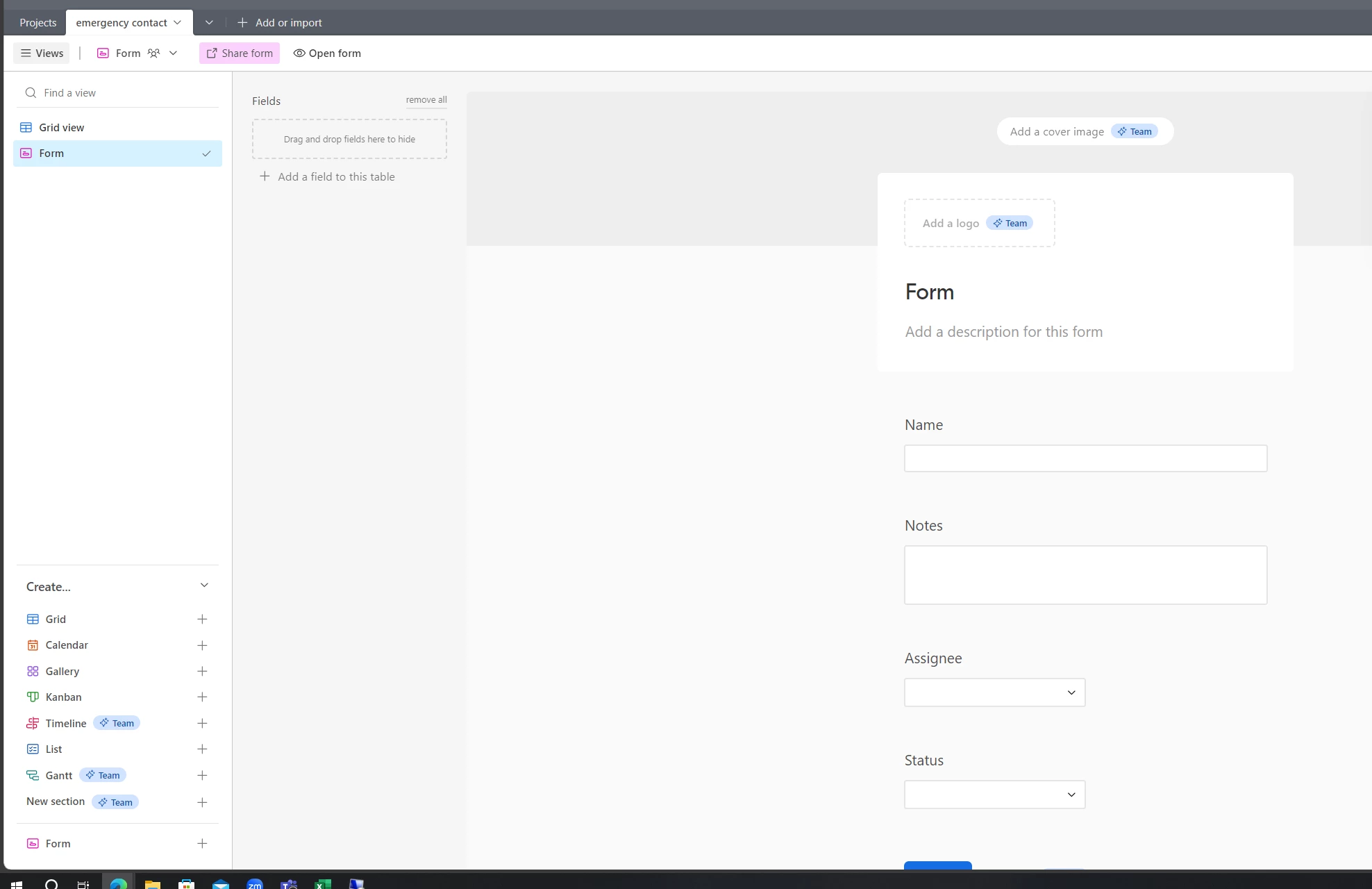
Task: Click the Name input field
Action: [1085, 458]
